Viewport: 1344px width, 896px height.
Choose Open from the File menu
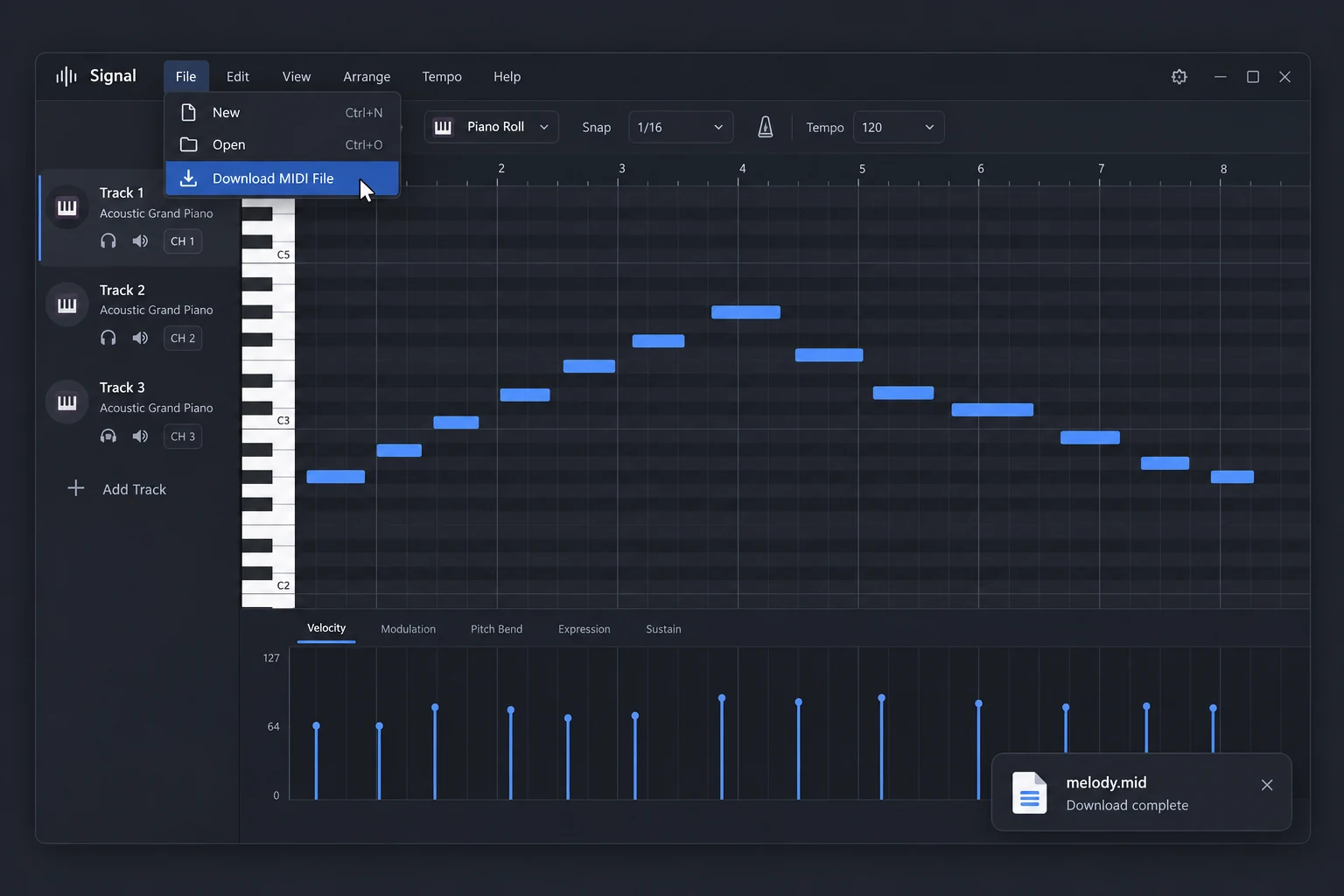(282, 144)
